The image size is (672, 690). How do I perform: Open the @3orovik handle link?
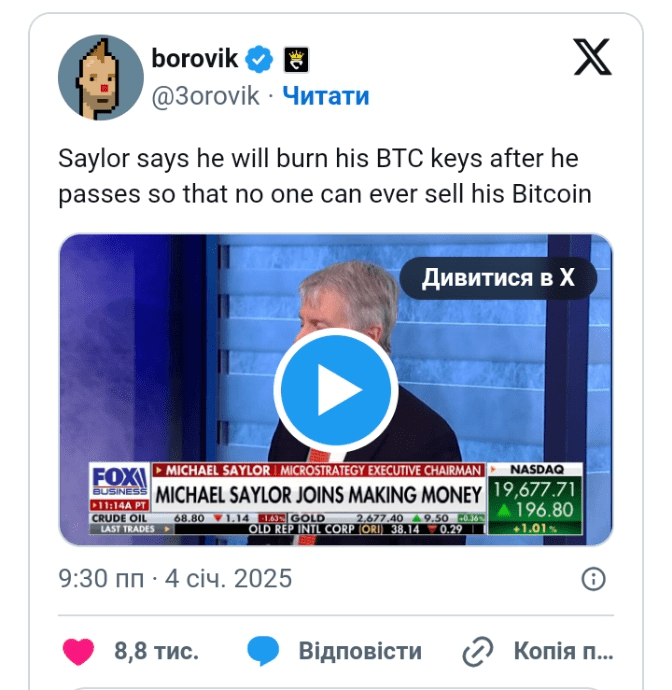point(206,96)
